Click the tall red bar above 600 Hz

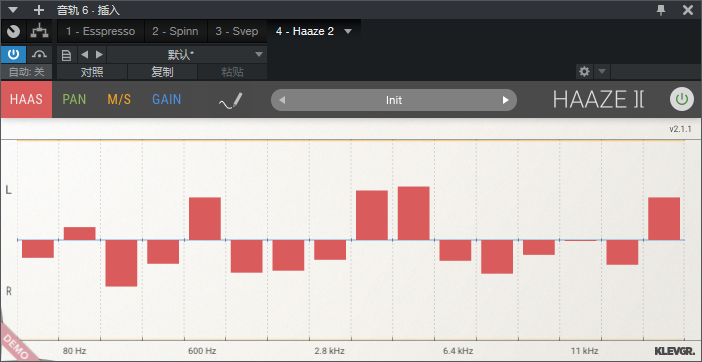(x=205, y=218)
